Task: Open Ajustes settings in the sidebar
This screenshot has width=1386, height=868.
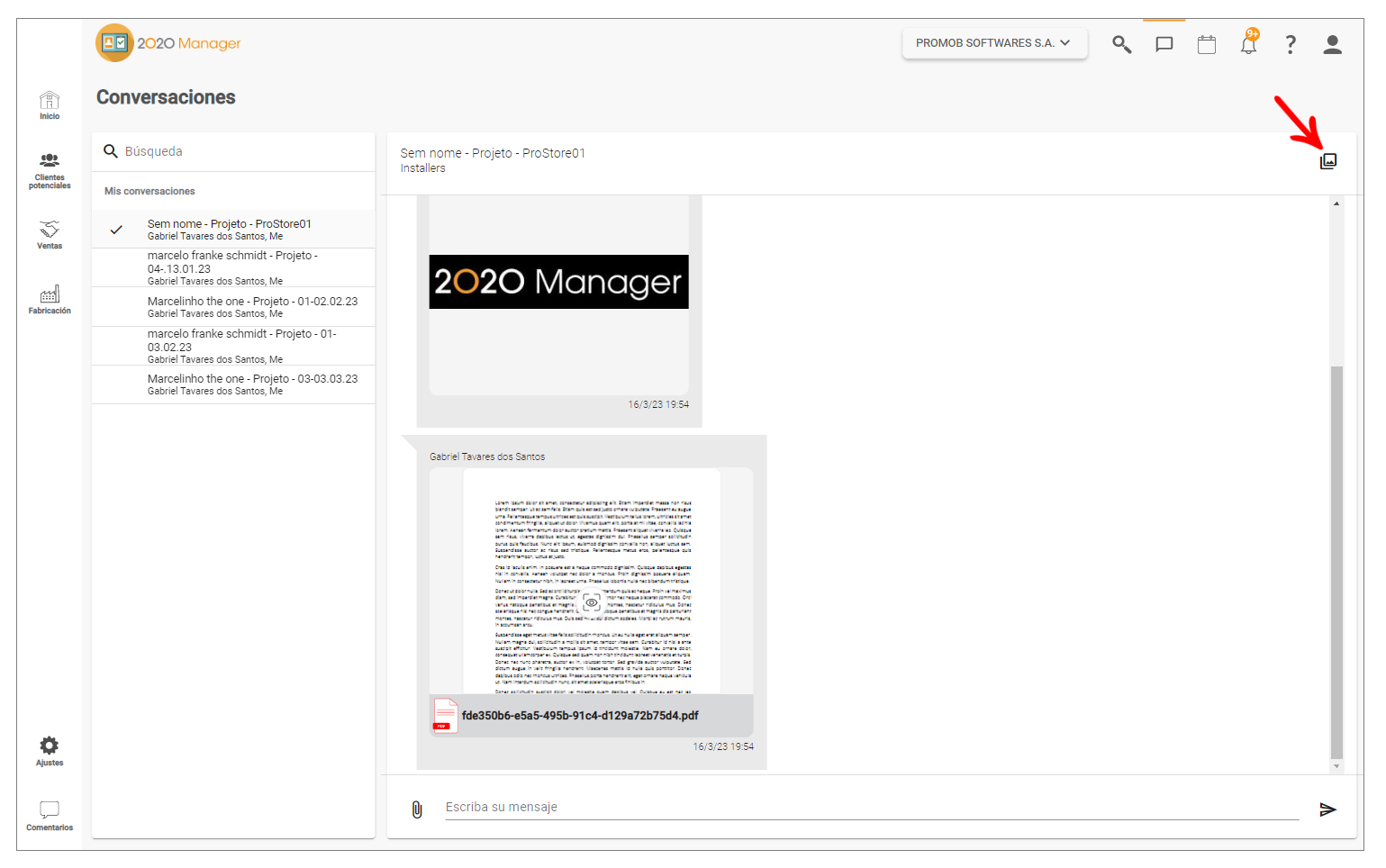Action: point(50,751)
